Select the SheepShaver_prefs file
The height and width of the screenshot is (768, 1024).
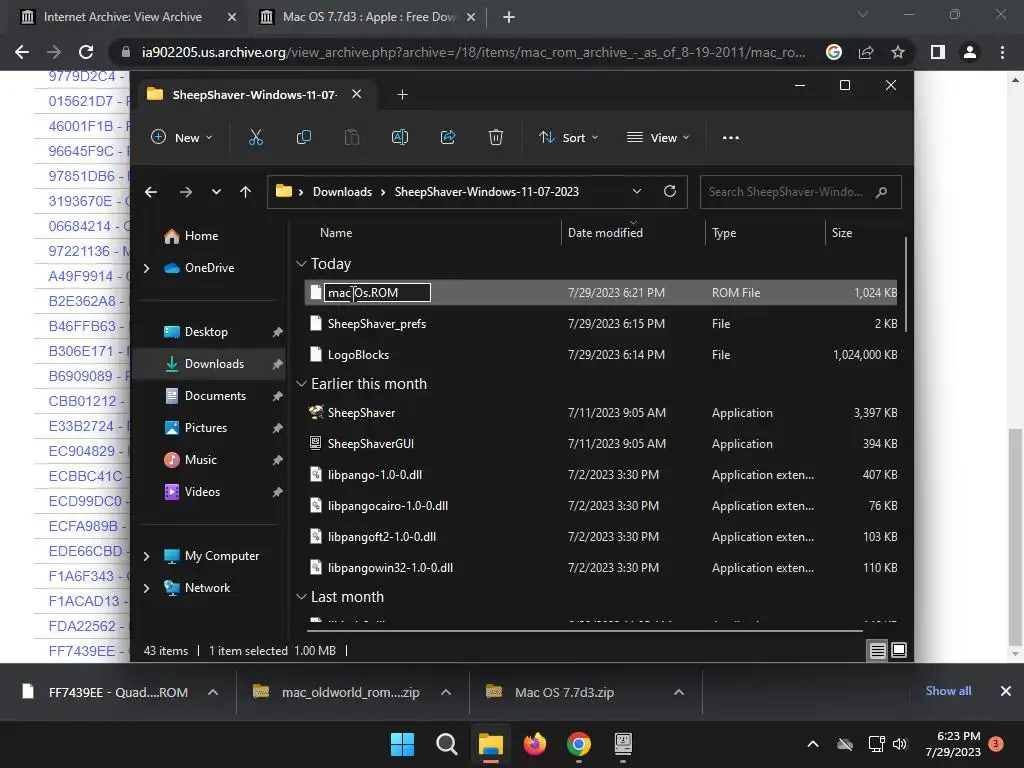coord(377,324)
